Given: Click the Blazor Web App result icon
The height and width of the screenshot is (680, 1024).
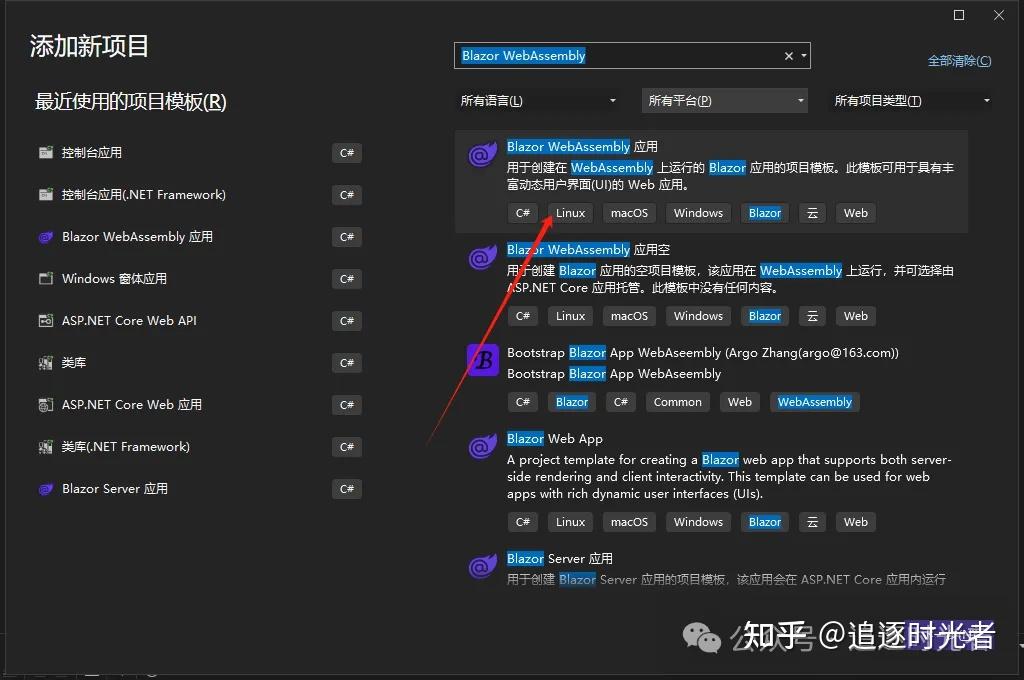Looking at the screenshot, I should (483, 447).
